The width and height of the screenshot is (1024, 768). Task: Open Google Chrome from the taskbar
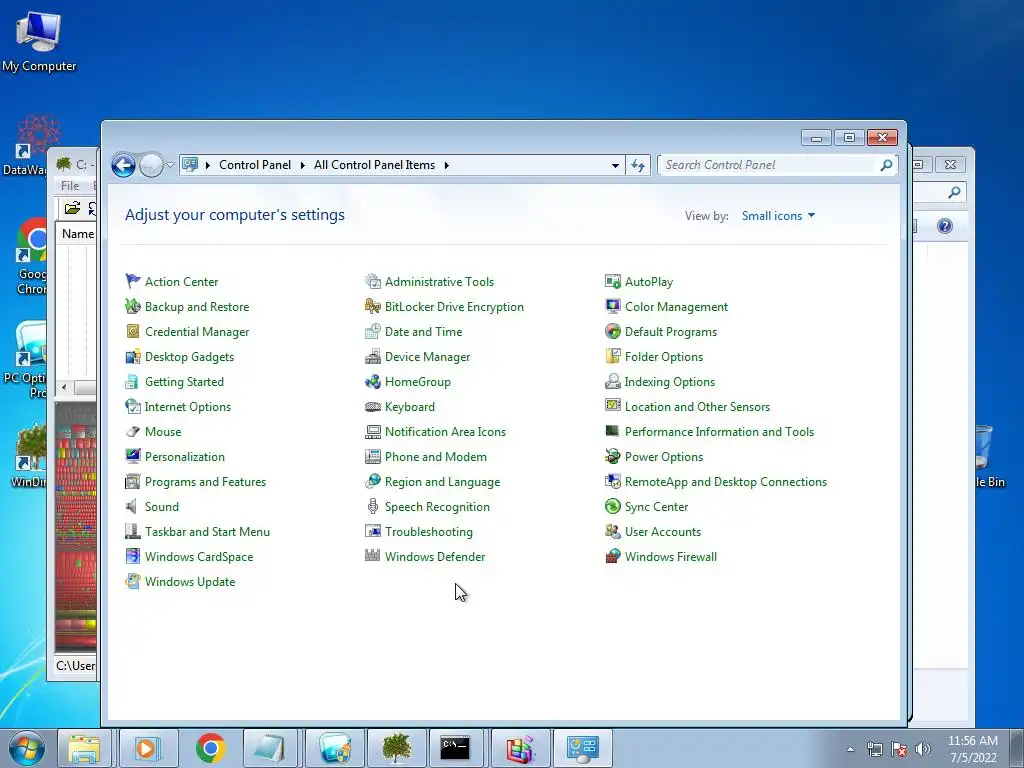click(x=210, y=748)
